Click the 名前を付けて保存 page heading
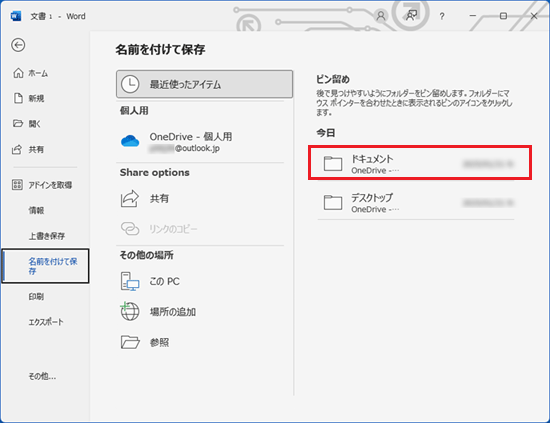This screenshot has width=550, height=423. pos(160,49)
